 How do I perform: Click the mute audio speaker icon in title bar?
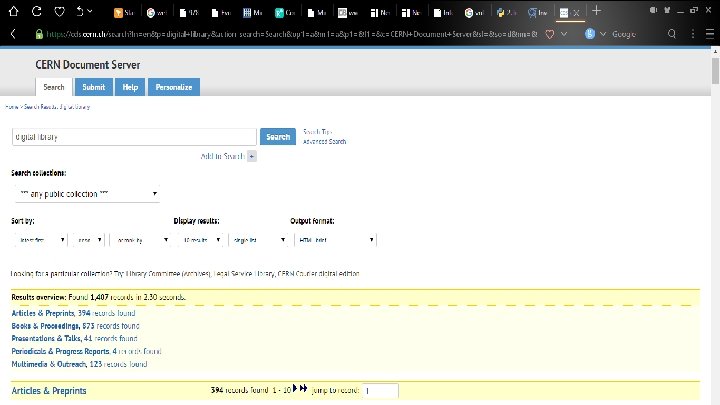[653, 10]
